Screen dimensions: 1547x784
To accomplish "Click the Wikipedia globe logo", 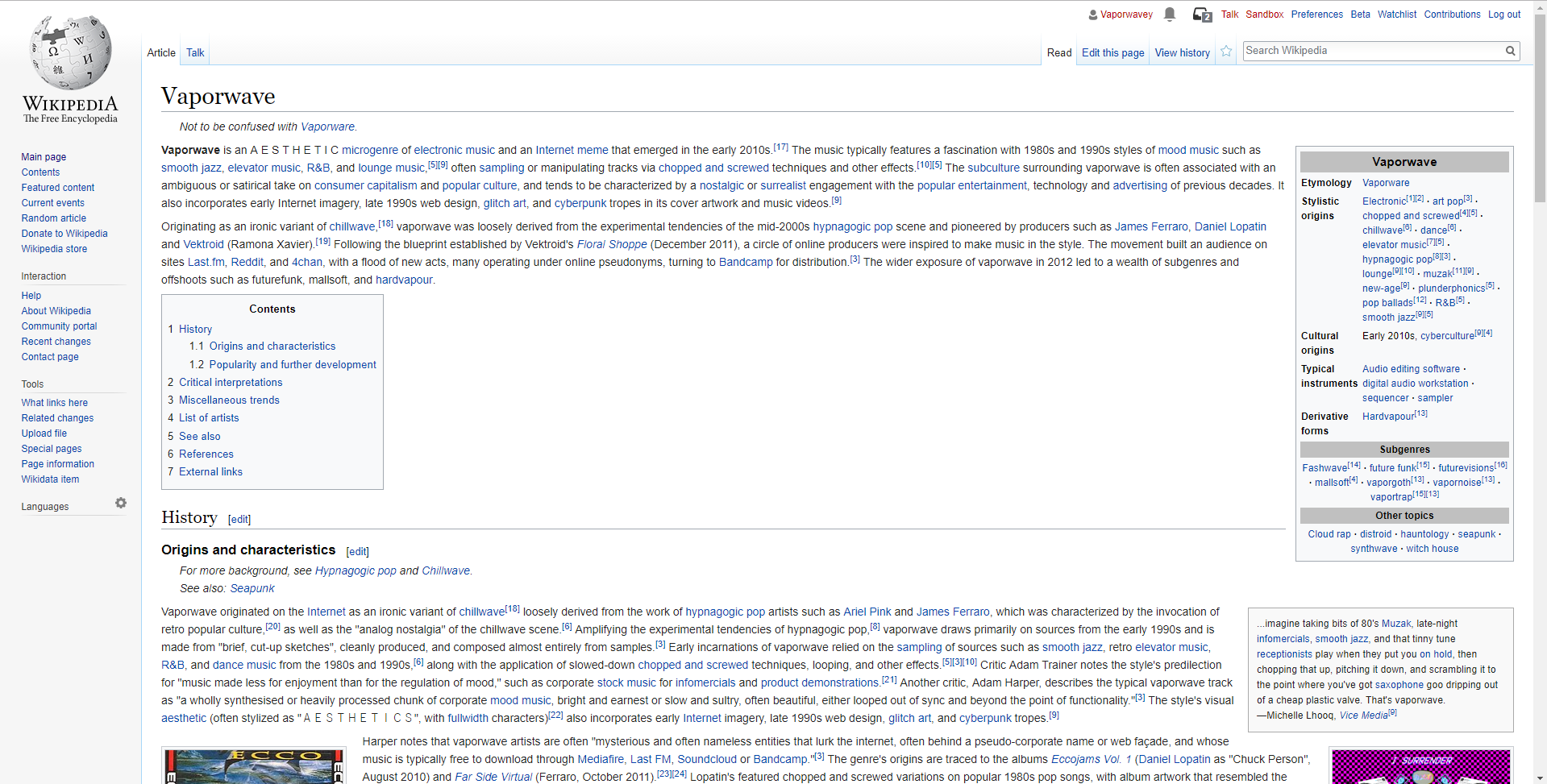I will pos(70,52).
